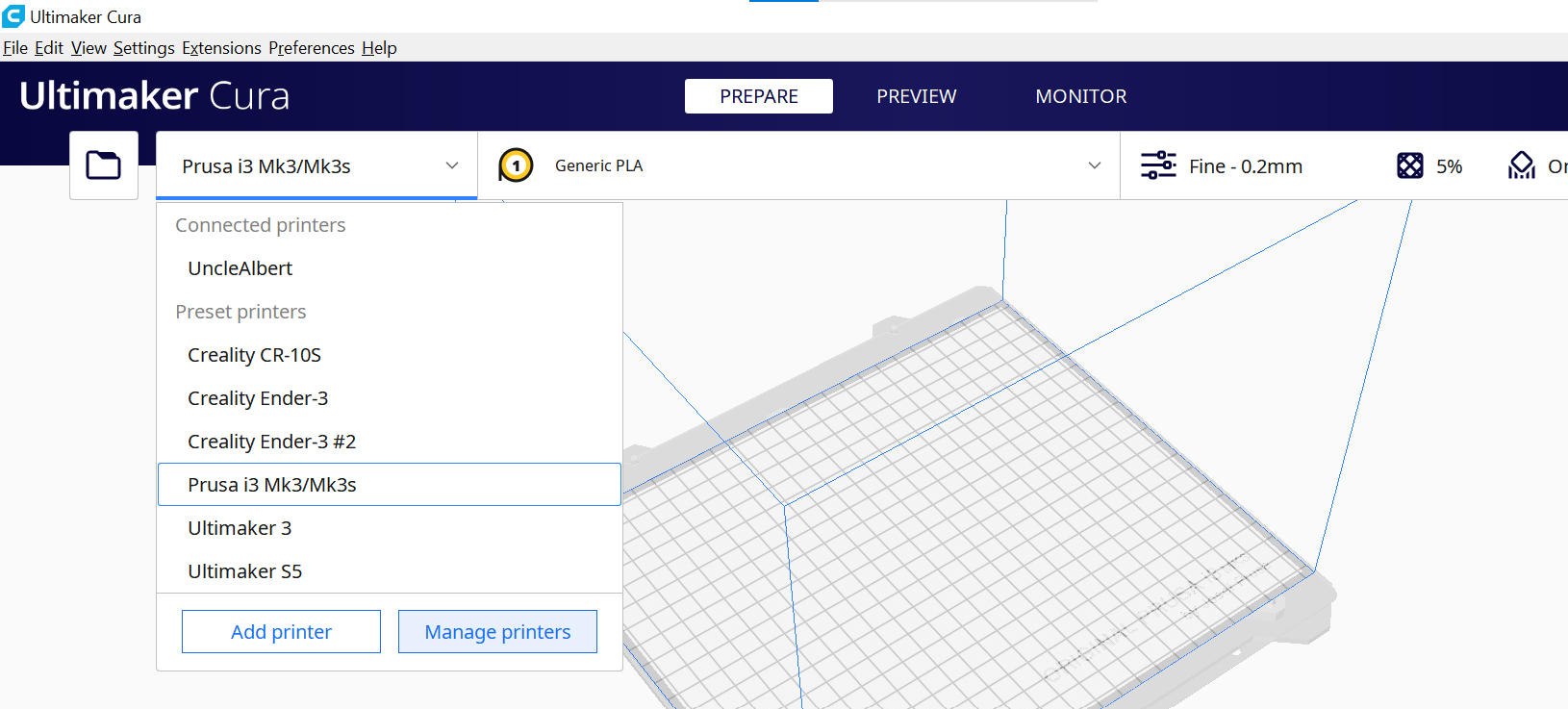Switch to the MONITOR stage tab
Screen dimensions: 1568x709
tap(1080, 96)
